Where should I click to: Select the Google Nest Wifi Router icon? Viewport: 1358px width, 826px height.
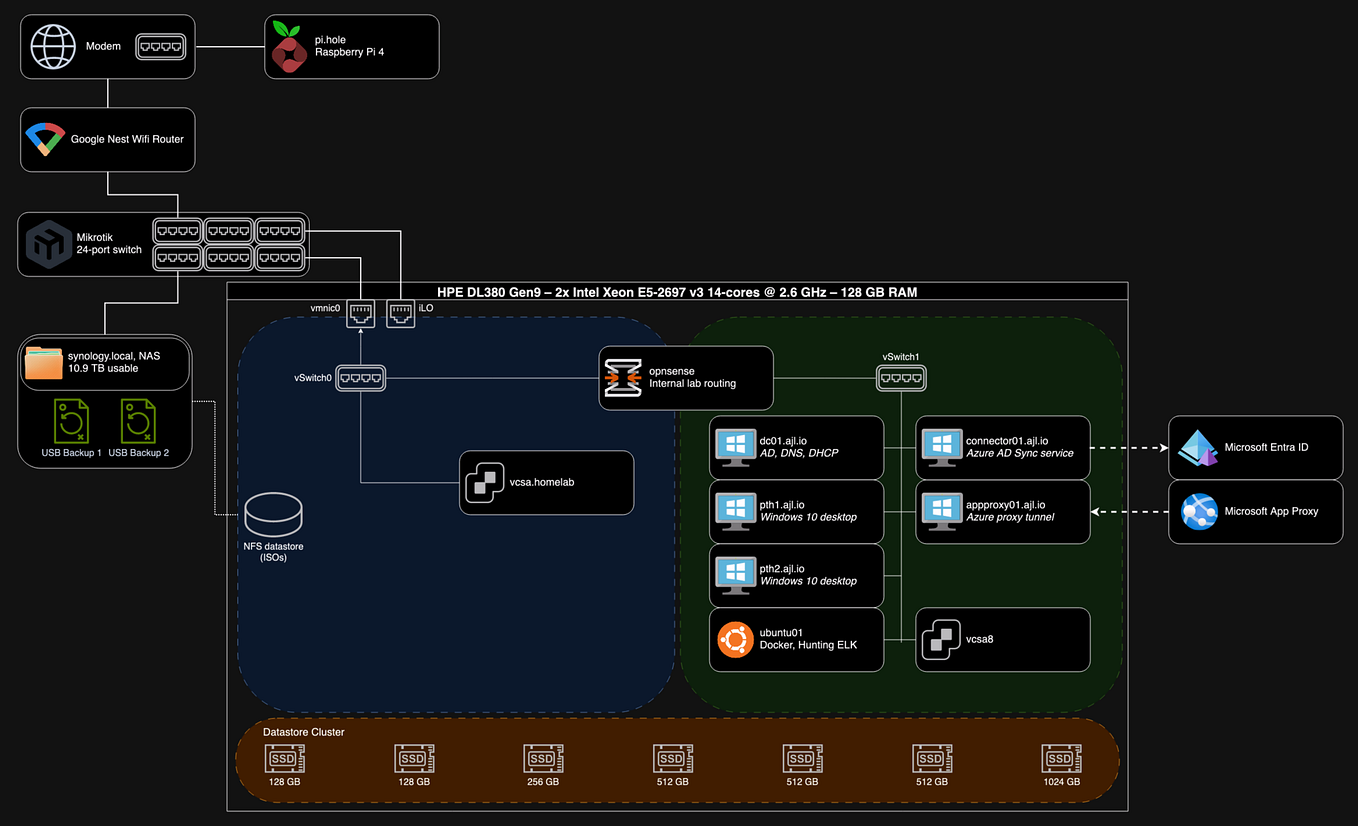pyautogui.click(x=46, y=140)
